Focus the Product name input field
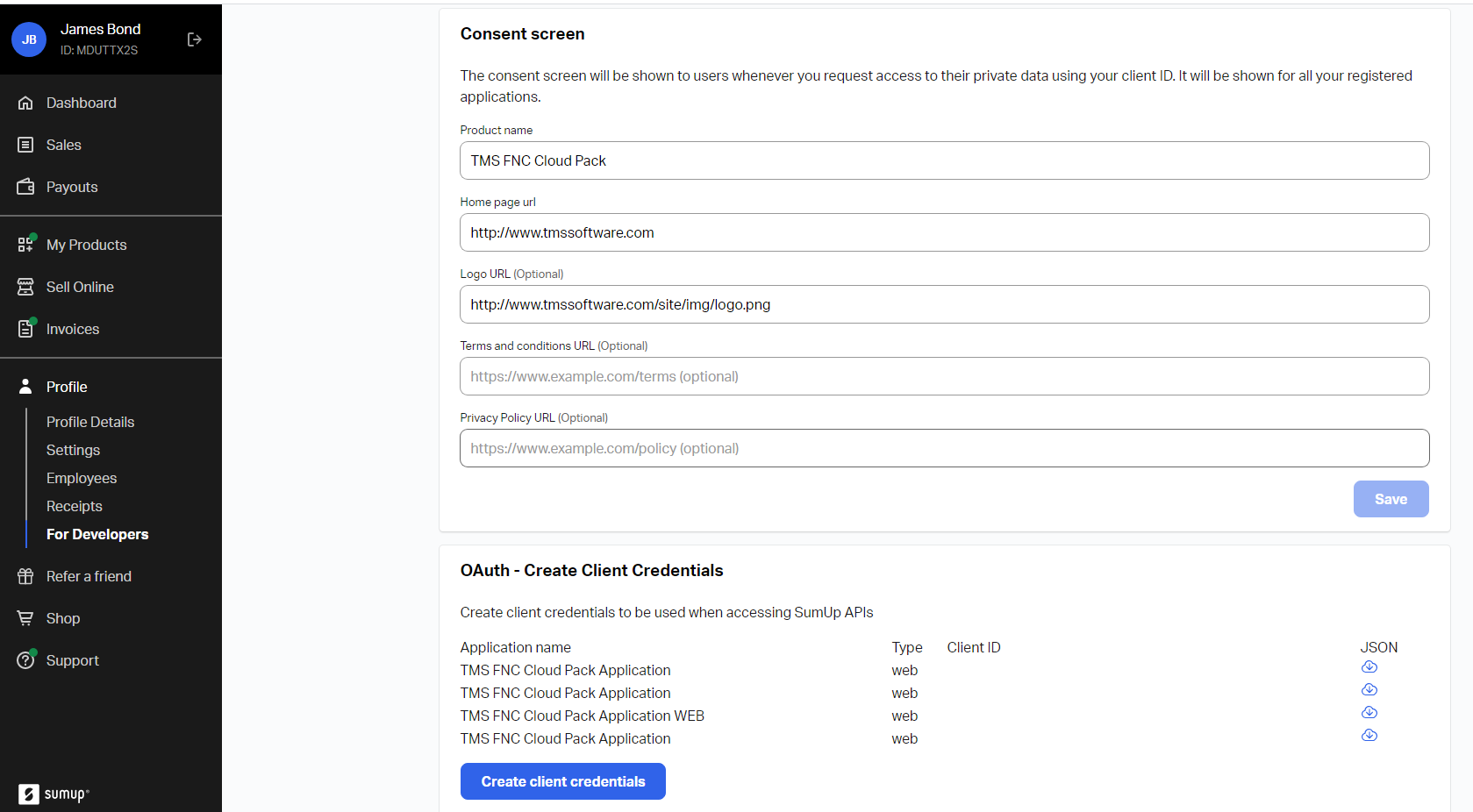1473x812 pixels. click(944, 160)
